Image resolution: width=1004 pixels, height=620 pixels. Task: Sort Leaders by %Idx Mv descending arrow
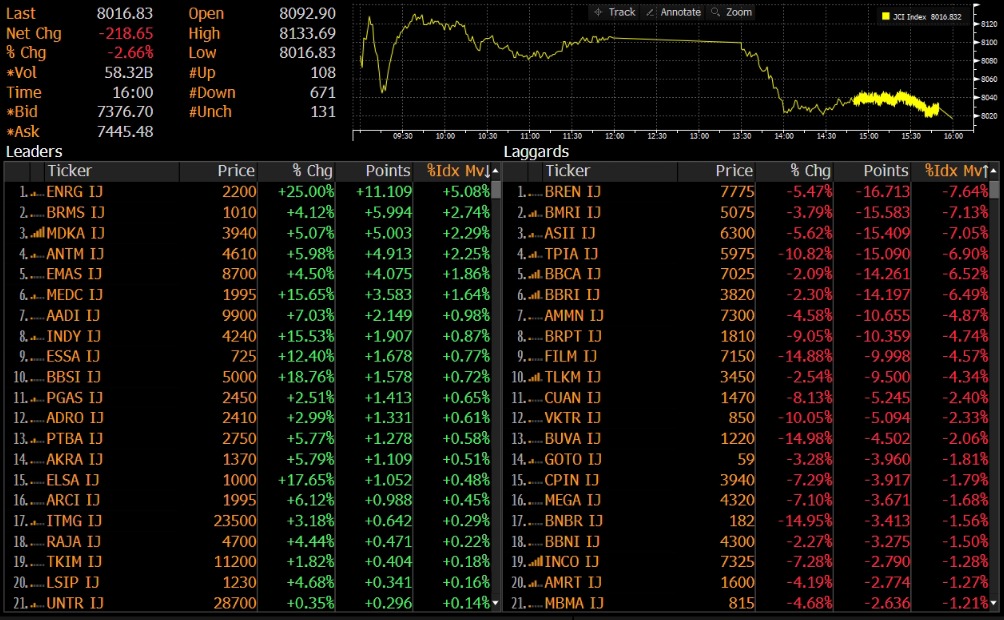tap(486, 172)
